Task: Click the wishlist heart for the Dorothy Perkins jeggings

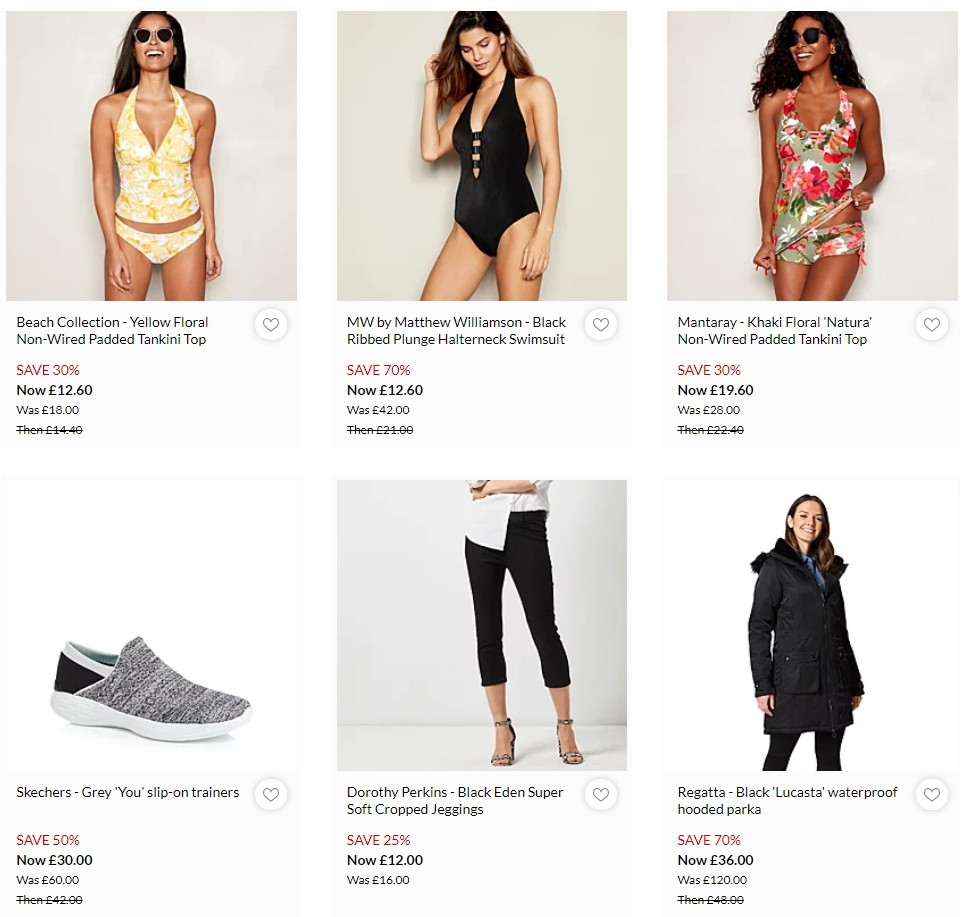Action: click(x=601, y=794)
